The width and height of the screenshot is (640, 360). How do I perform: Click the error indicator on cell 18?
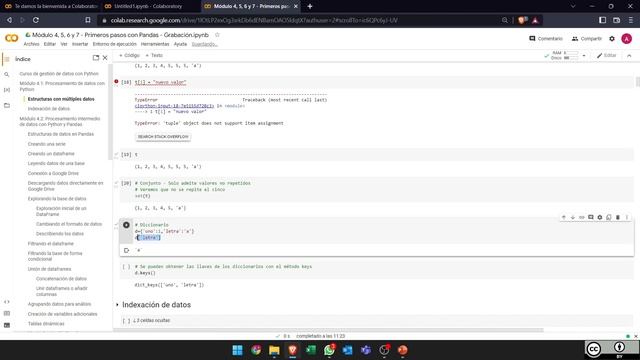pos(116,82)
